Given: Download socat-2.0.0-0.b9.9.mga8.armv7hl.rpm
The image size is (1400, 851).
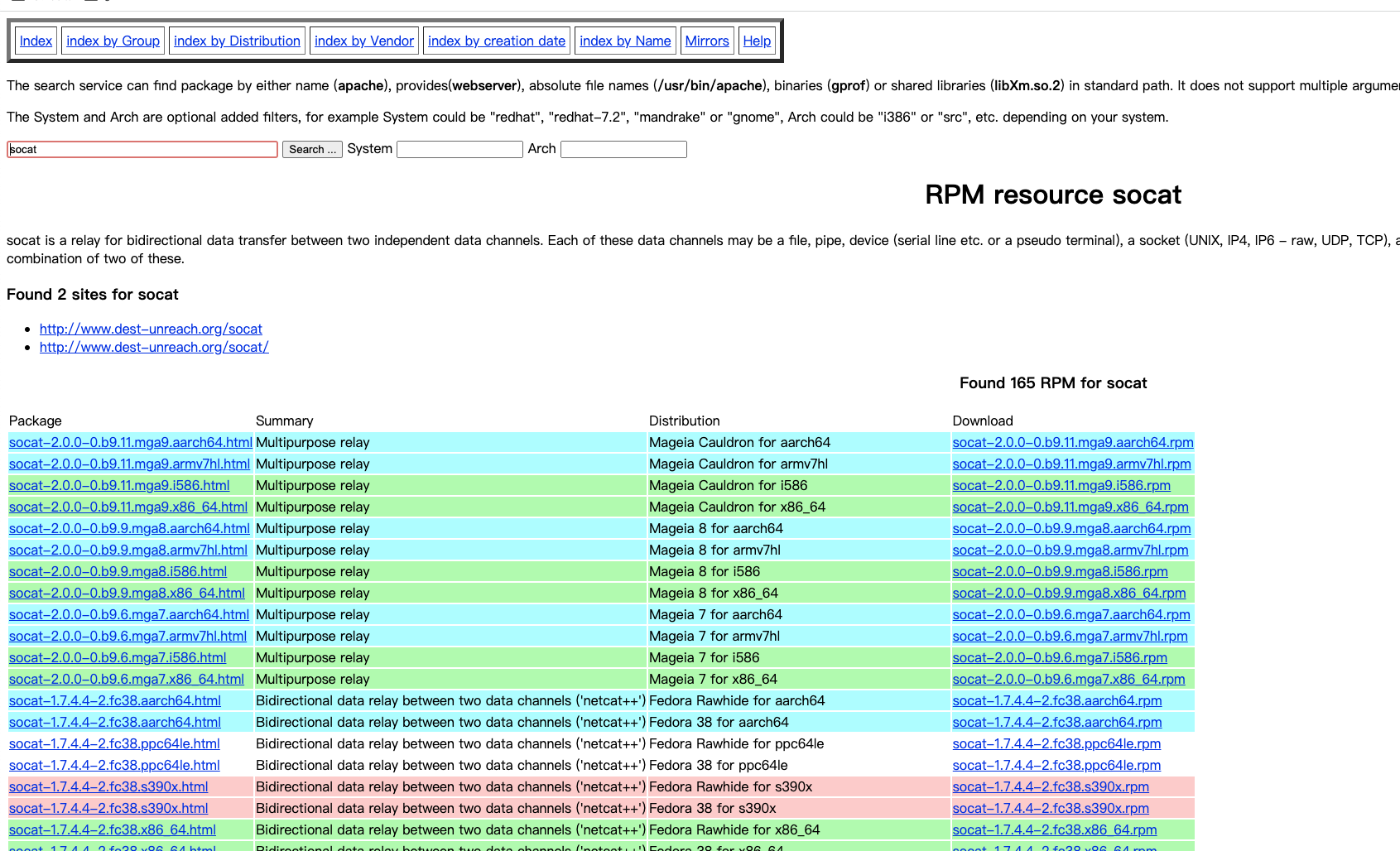Looking at the screenshot, I should point(1070,550).
